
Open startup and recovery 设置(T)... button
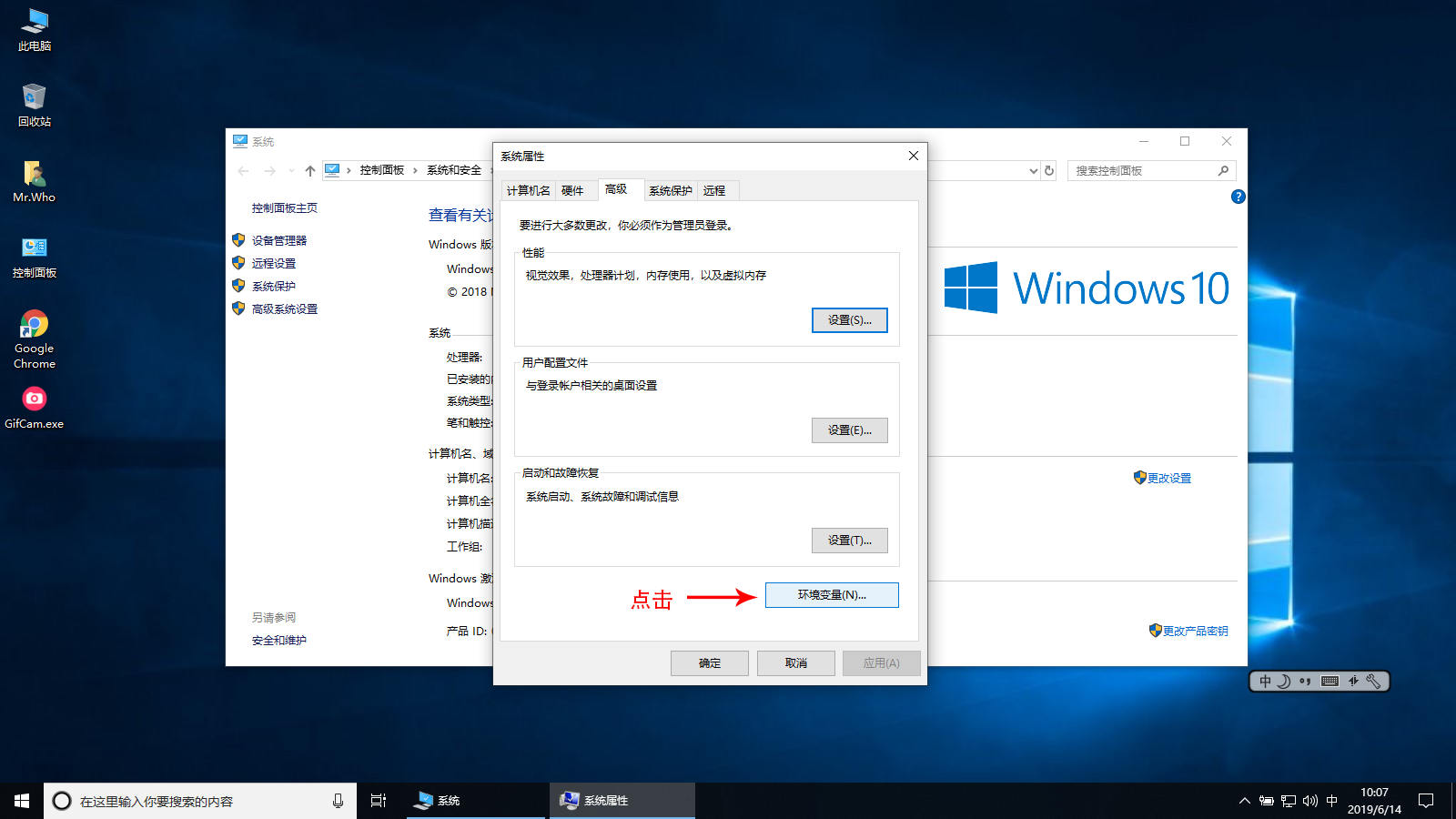(850, 541)
